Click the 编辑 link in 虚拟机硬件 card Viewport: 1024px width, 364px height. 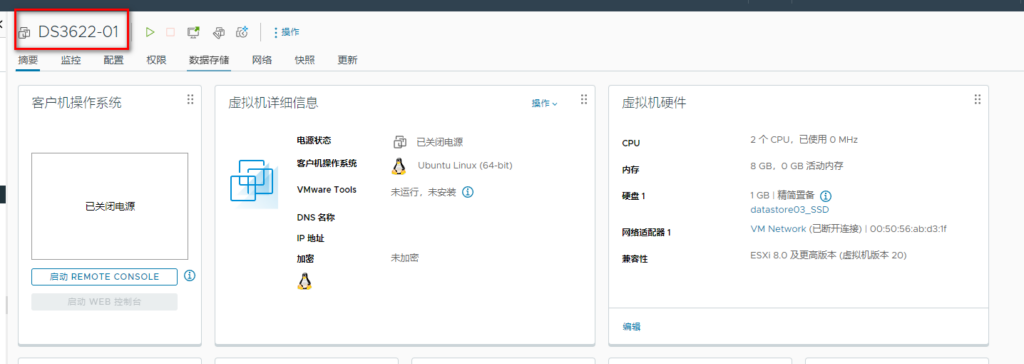click(x=632, y=326)
